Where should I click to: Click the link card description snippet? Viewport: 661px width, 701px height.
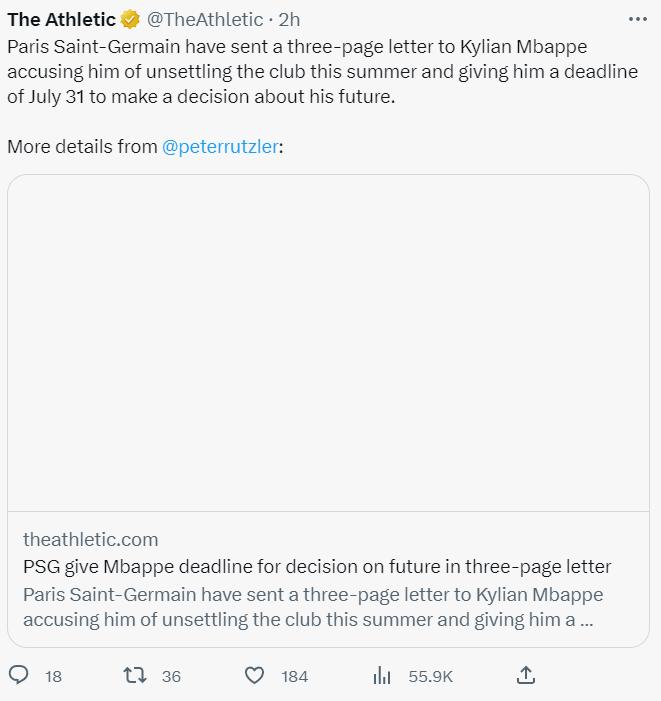coord(312,606)
